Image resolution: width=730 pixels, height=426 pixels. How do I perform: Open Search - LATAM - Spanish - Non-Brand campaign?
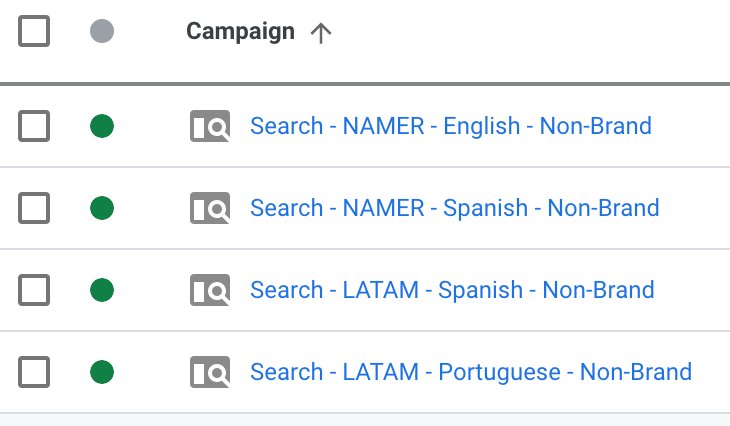pyautogui.click(x=452, y=290)
